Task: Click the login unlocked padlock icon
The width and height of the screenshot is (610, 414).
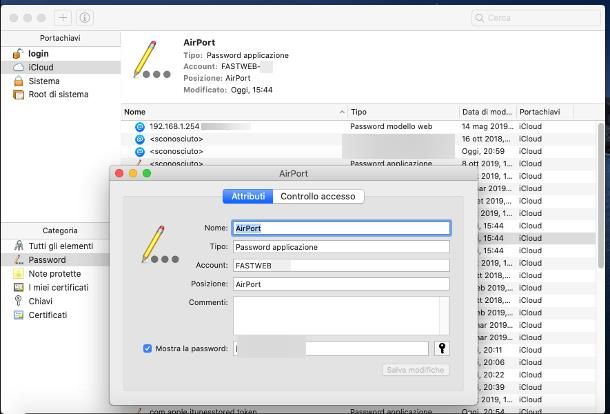Action: [18, 54]
